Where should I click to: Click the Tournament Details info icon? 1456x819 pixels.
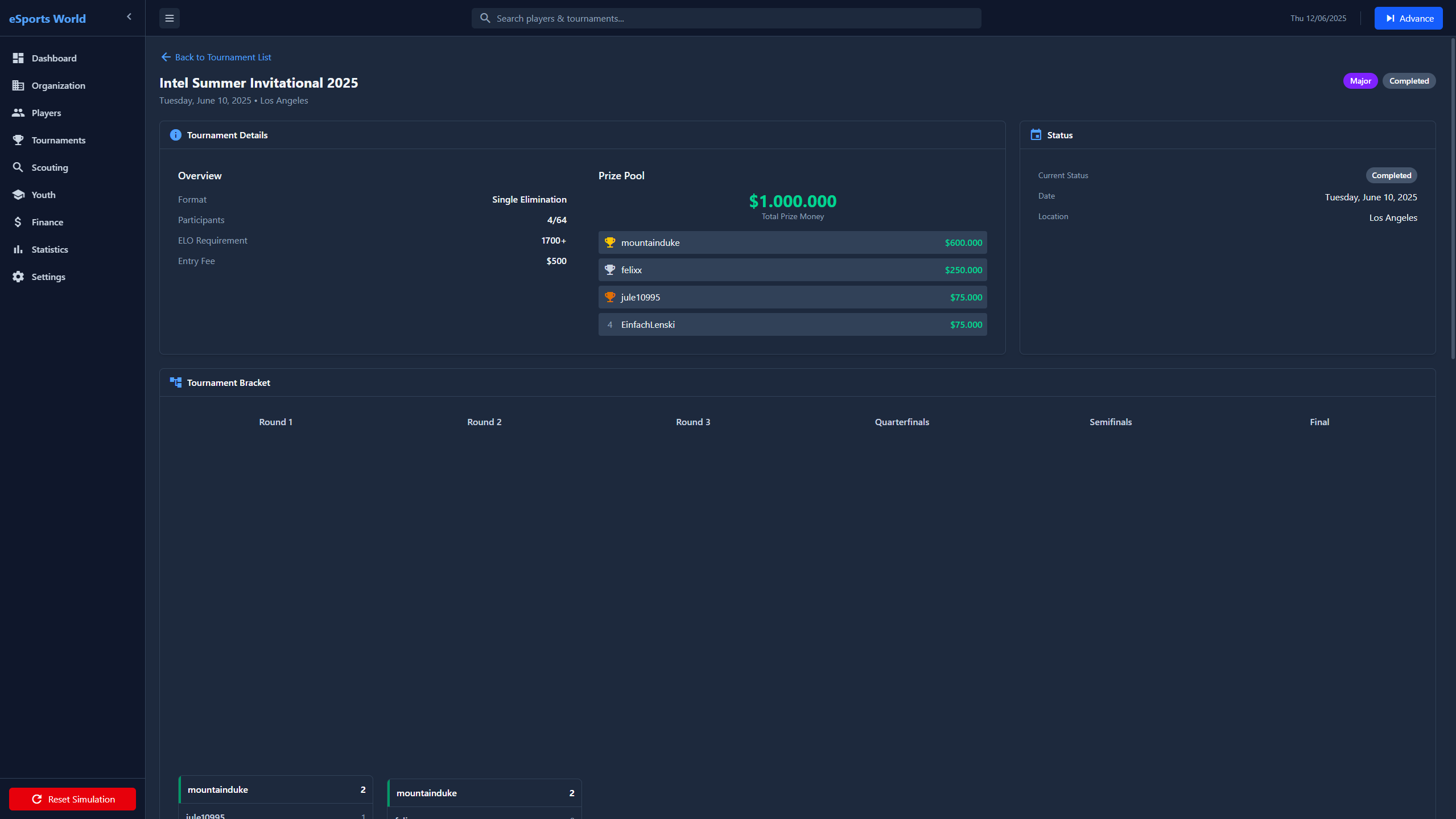pyautogui.click(x=176, y=135)
